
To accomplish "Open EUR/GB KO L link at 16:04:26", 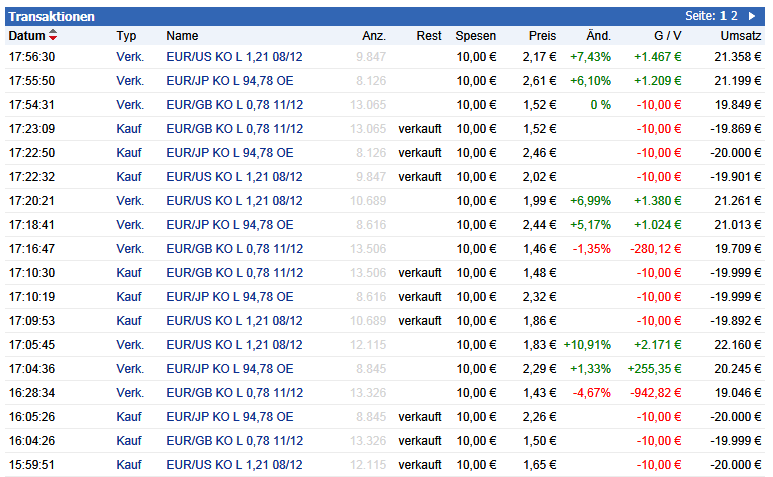I will tap(235, 441).
